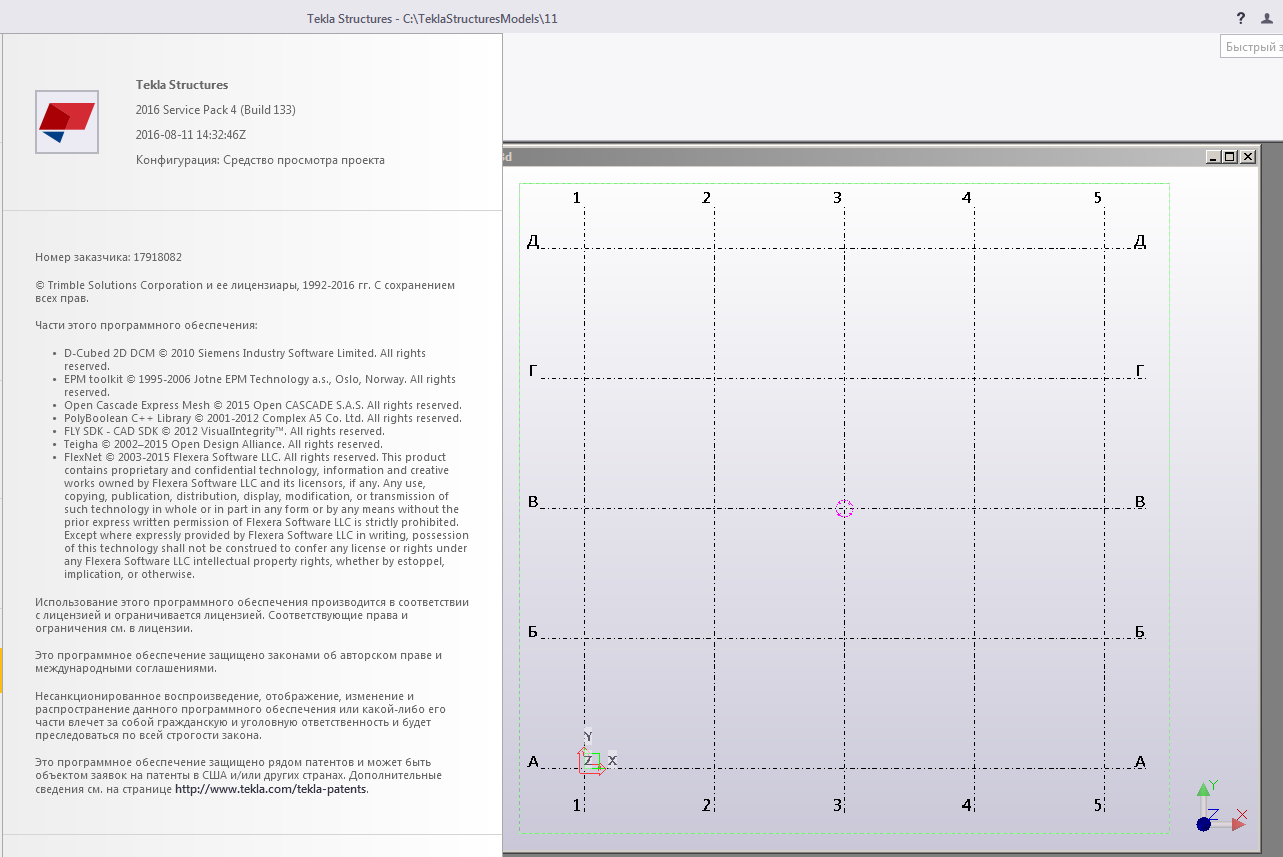The height and width of the screenshot is (857, 1283).
Task: Click 'Номер заказчика: 17918082' text
Action: [x=108, y=257]
